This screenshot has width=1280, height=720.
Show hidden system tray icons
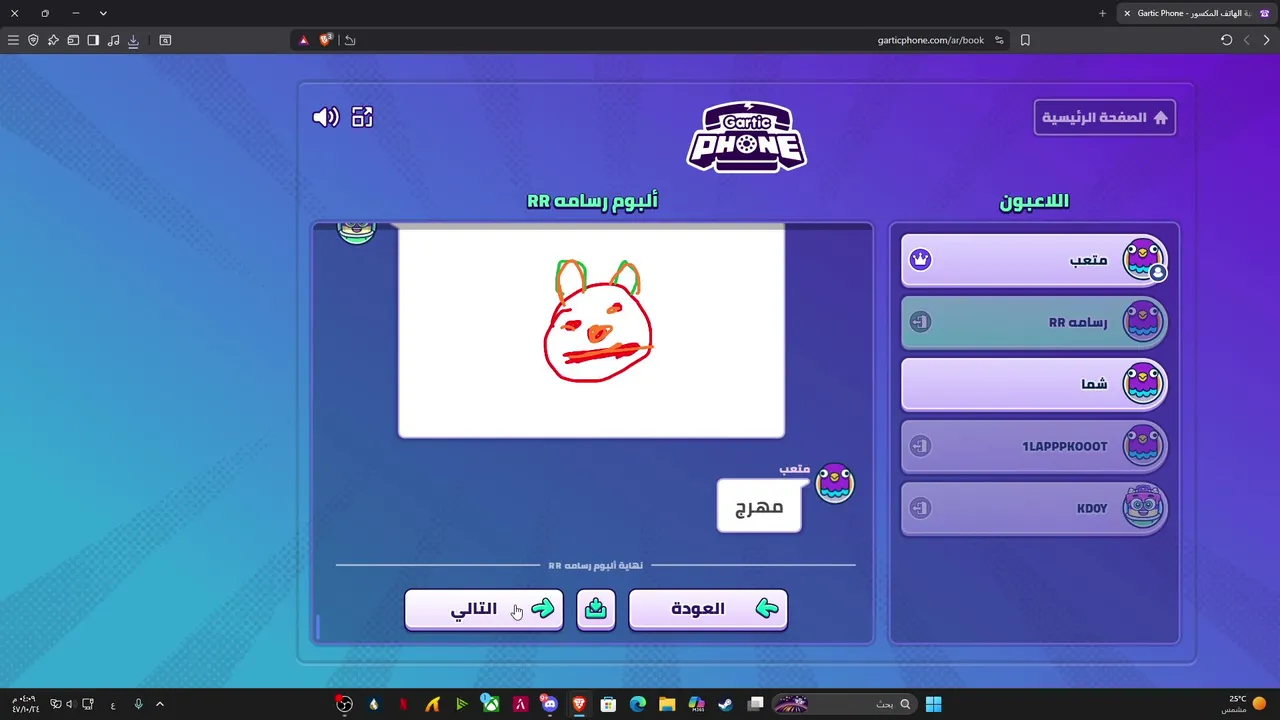(159, 704)
